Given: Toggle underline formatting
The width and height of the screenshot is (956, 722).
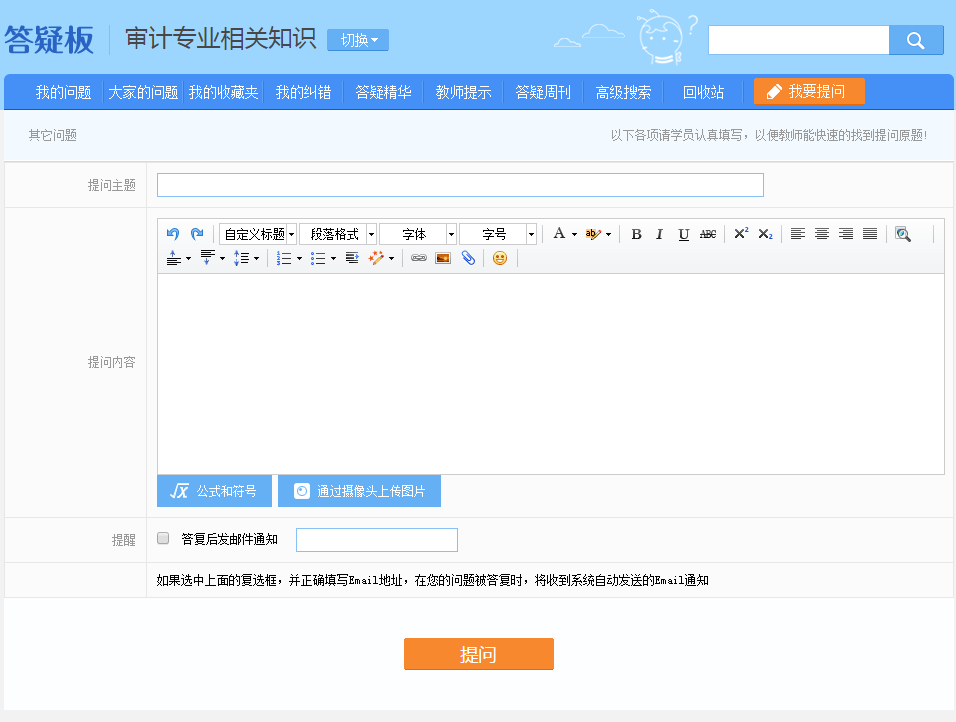Looking at the screenshot, I should point(684,234).
